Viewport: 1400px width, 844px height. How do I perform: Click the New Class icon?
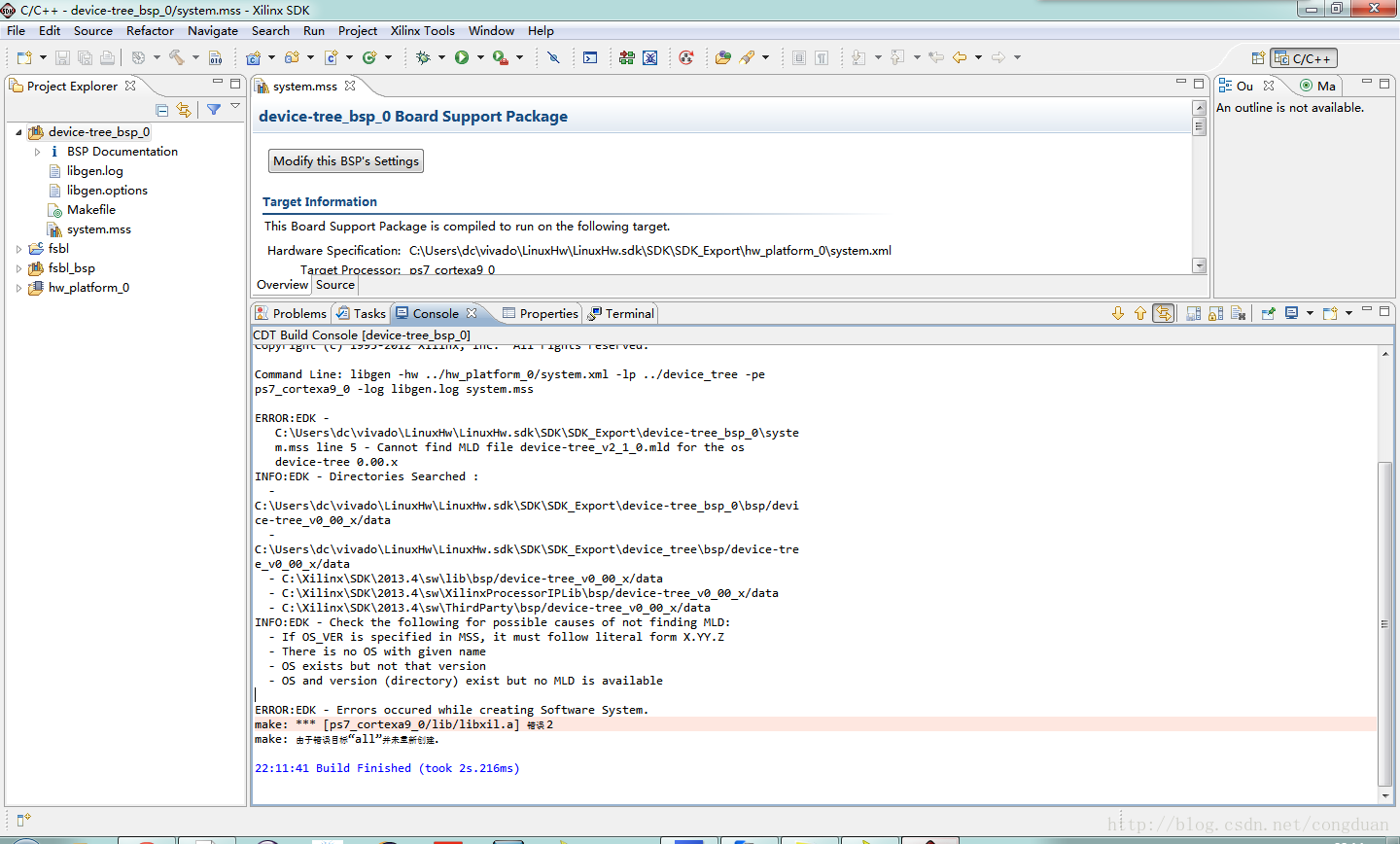(x=369, y=57)
